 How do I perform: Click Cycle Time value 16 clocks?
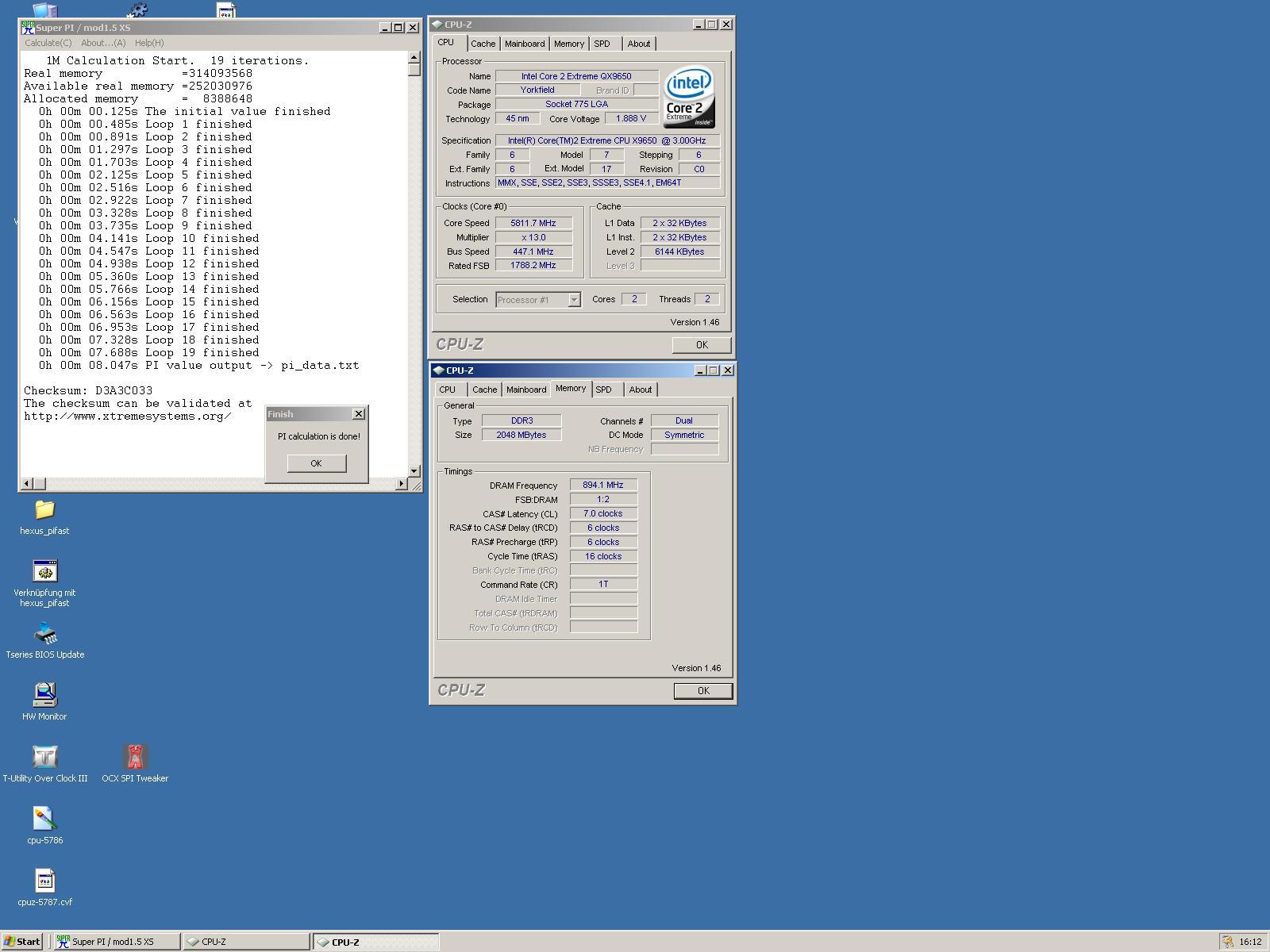coord(603,557)
